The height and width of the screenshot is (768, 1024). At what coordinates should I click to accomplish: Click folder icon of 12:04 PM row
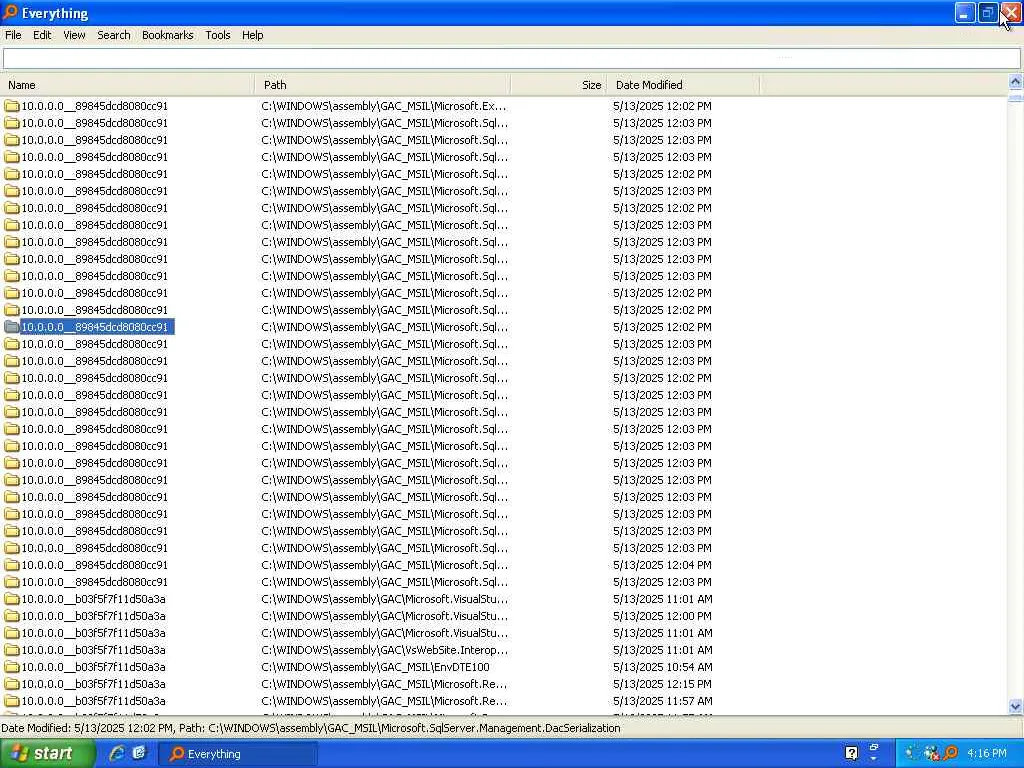(12, 566)
